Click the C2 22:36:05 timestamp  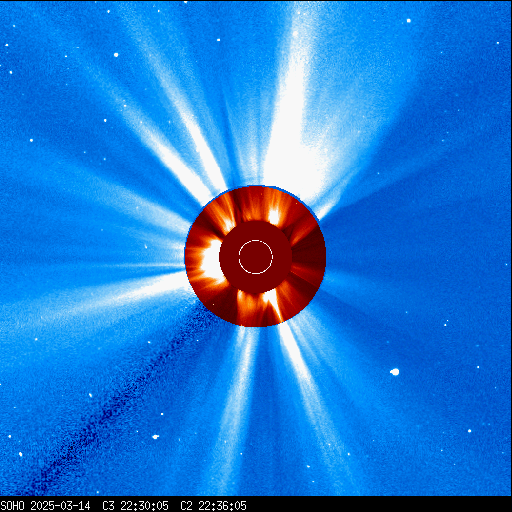pyautogui.click(x=213, y=506)
